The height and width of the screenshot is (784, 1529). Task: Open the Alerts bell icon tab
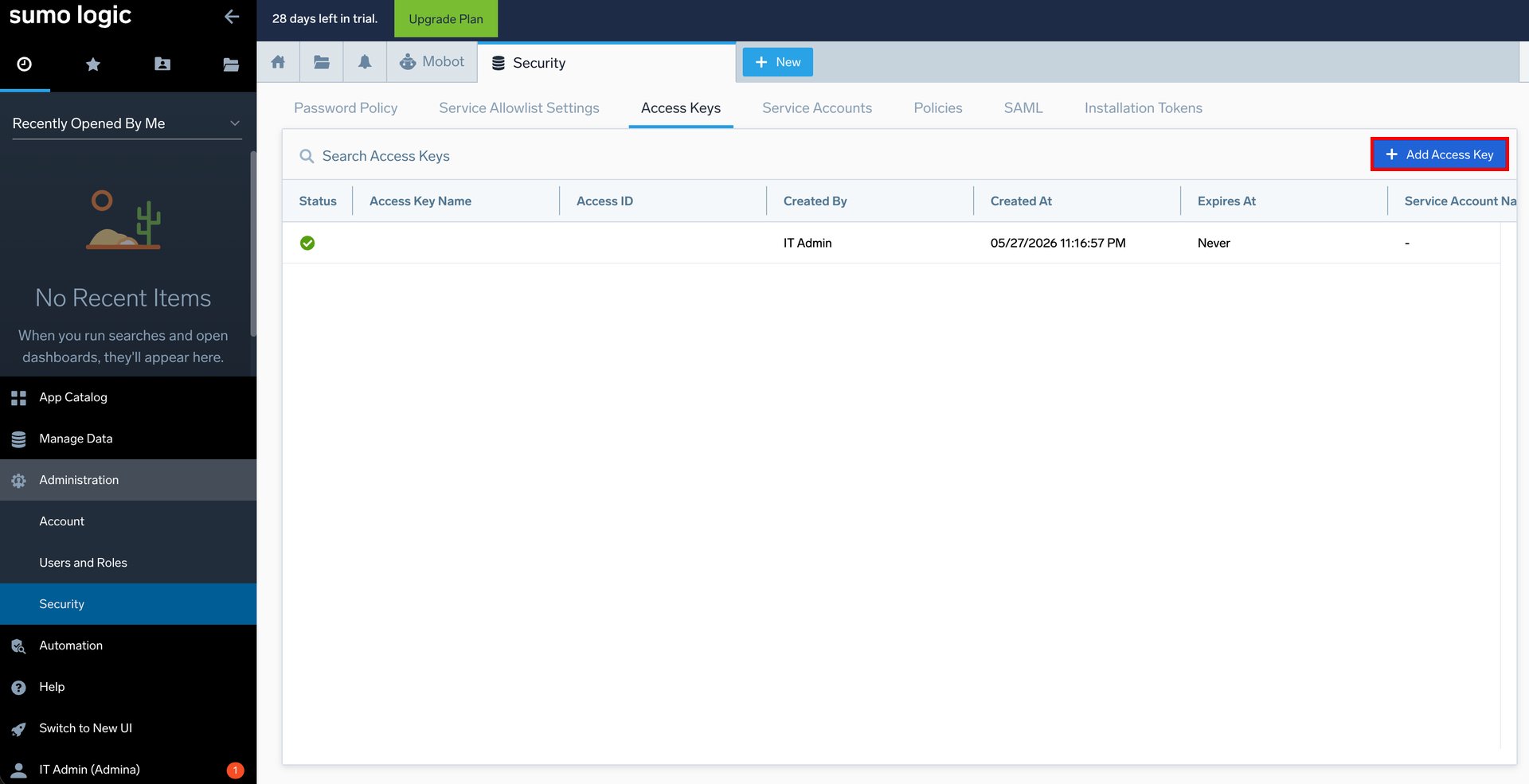[x=365, y=62]
